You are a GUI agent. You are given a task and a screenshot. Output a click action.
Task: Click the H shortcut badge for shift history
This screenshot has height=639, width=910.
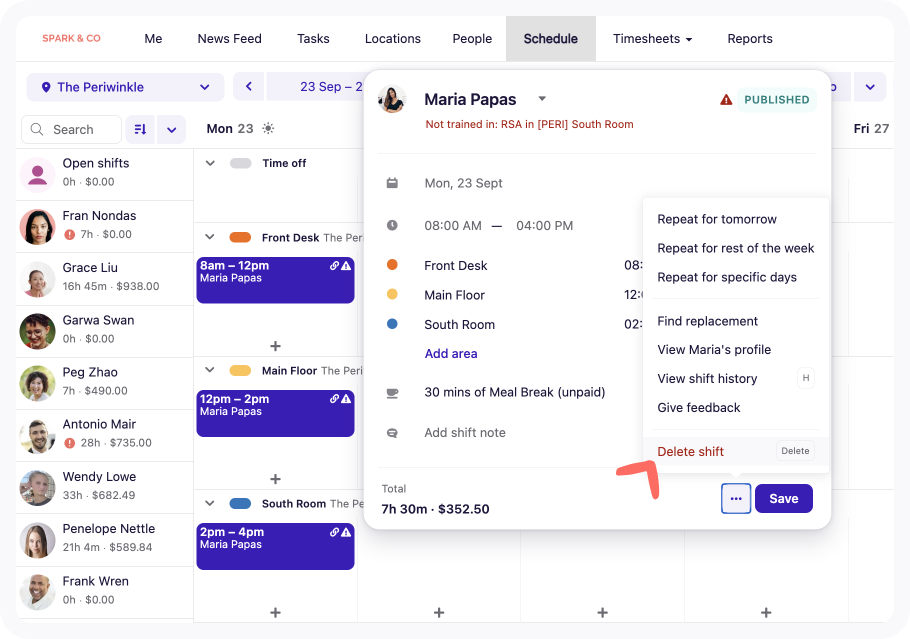[x=806, y=378]
